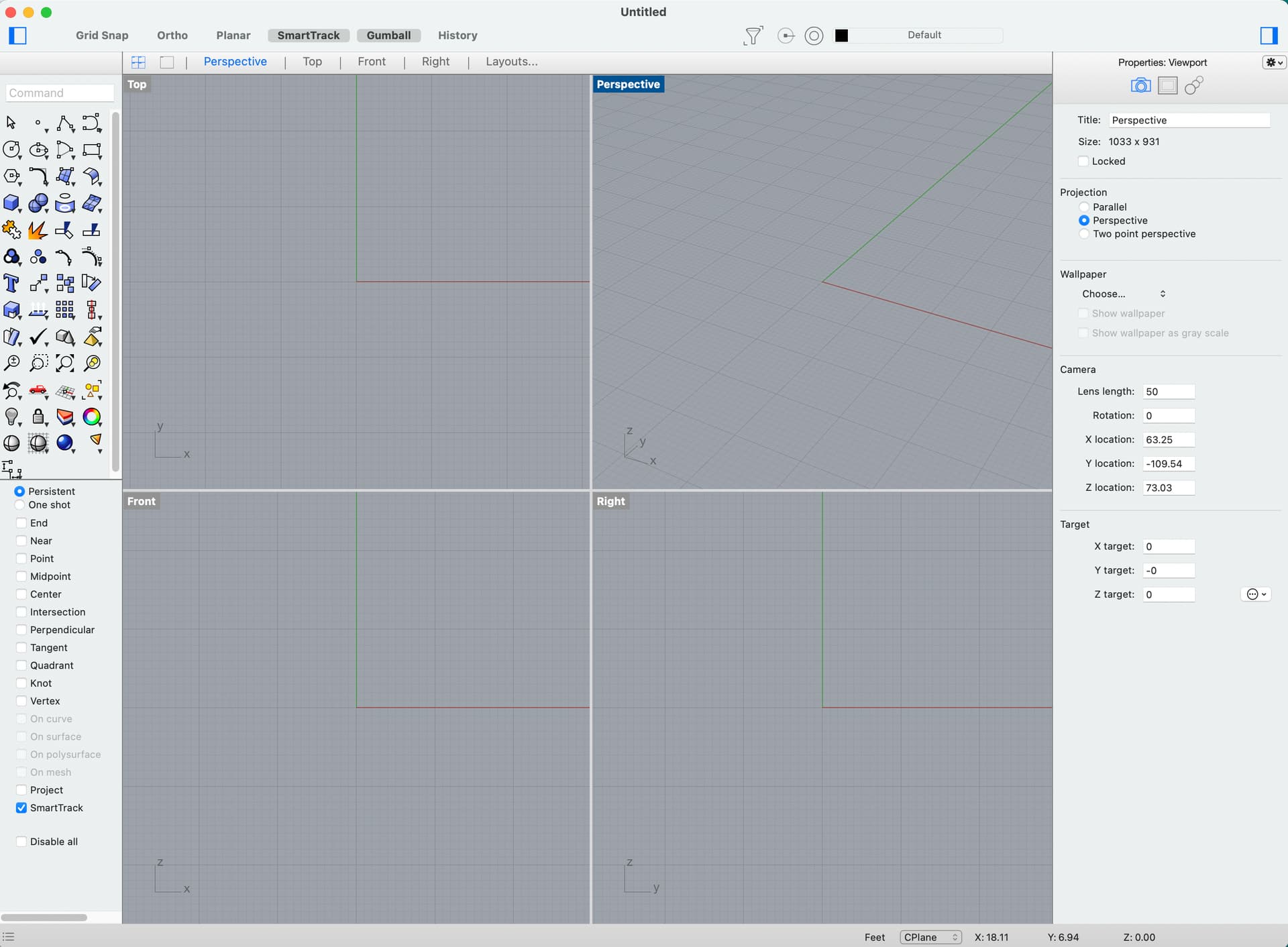
Task: Select the Parallel projection radio button
Action: pos(1085,207)
